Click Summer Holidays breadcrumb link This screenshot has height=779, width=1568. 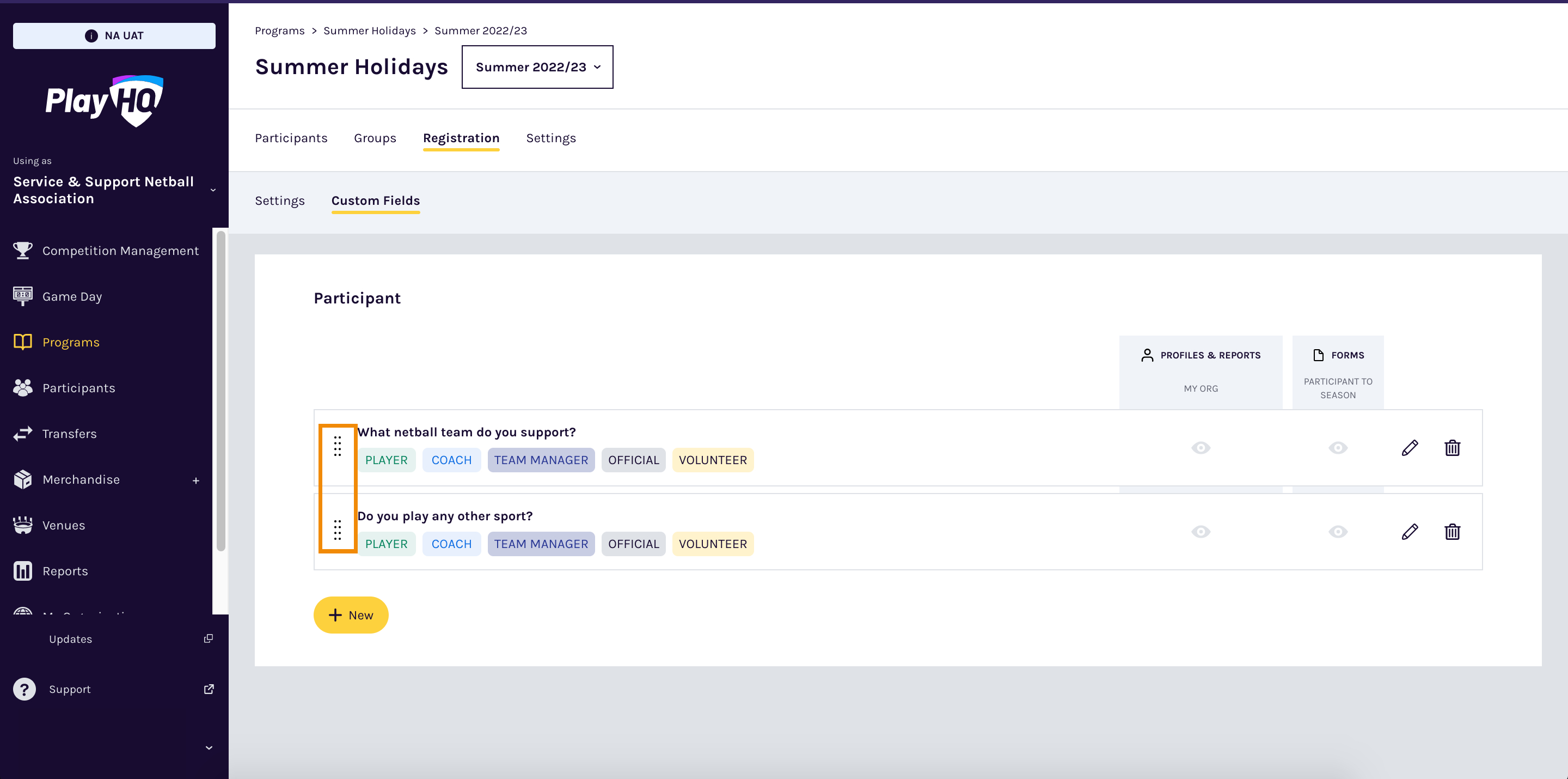coord(369,31)
